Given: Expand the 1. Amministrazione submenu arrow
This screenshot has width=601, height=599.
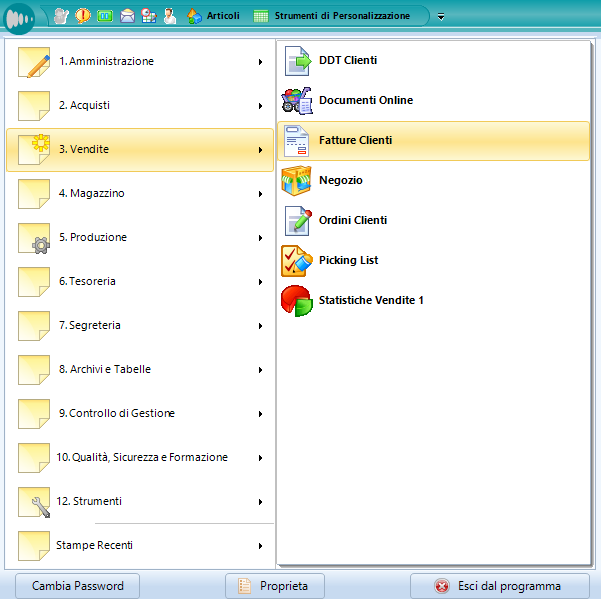Looking at the screenshot, I should 260,62.
